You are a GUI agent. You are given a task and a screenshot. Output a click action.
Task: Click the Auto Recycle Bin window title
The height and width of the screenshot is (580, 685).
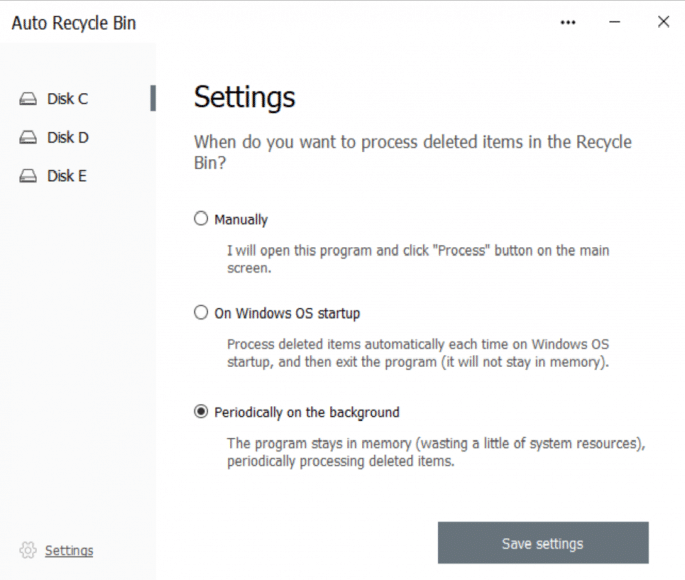[x=74, y=23]
